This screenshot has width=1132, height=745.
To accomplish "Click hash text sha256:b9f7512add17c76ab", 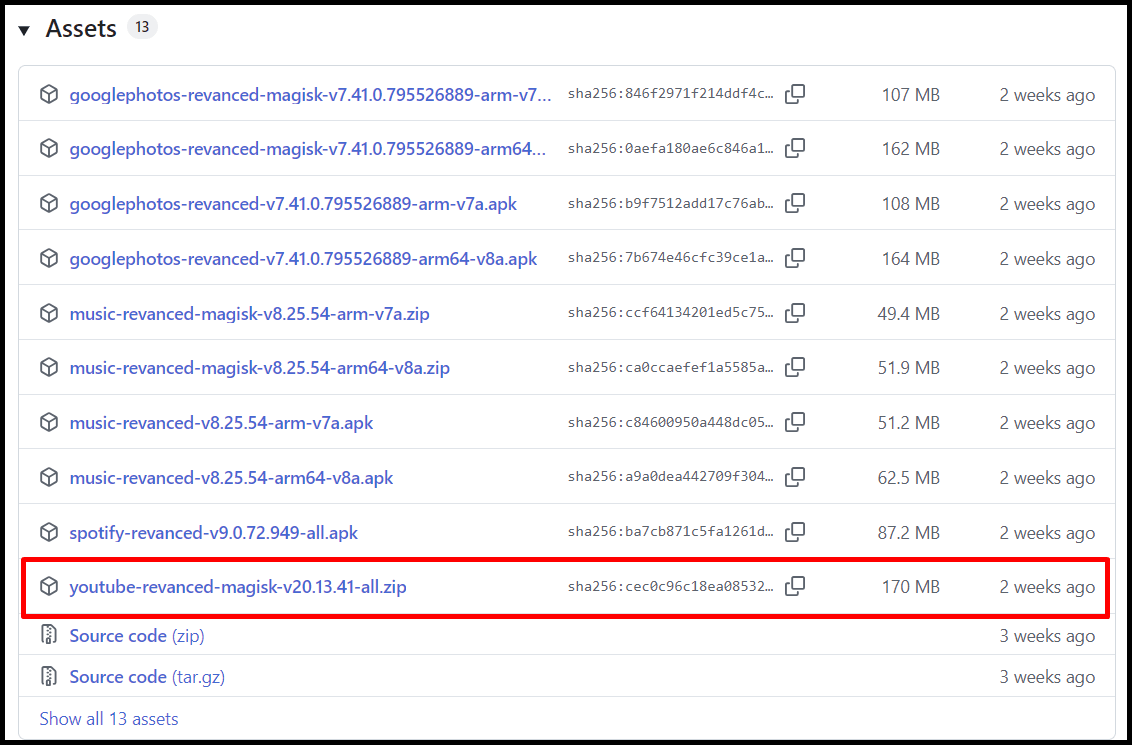I will click(x=671, y=204).
